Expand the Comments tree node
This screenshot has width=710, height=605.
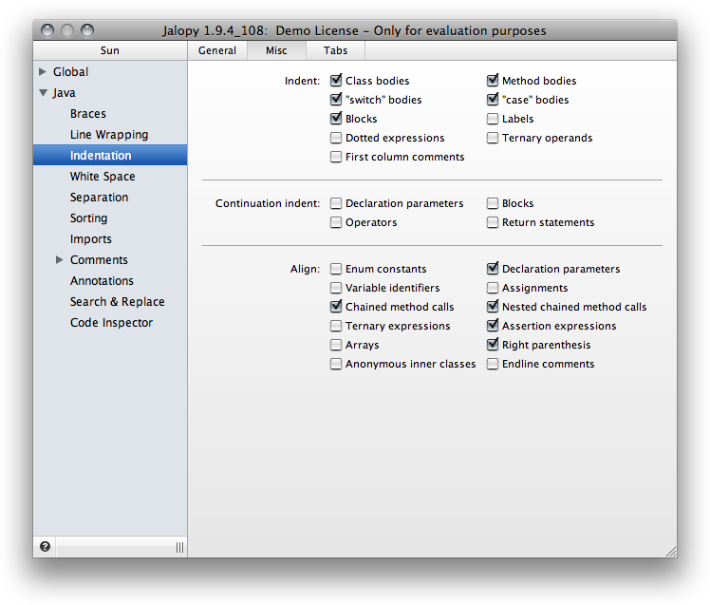click(59, 259)
